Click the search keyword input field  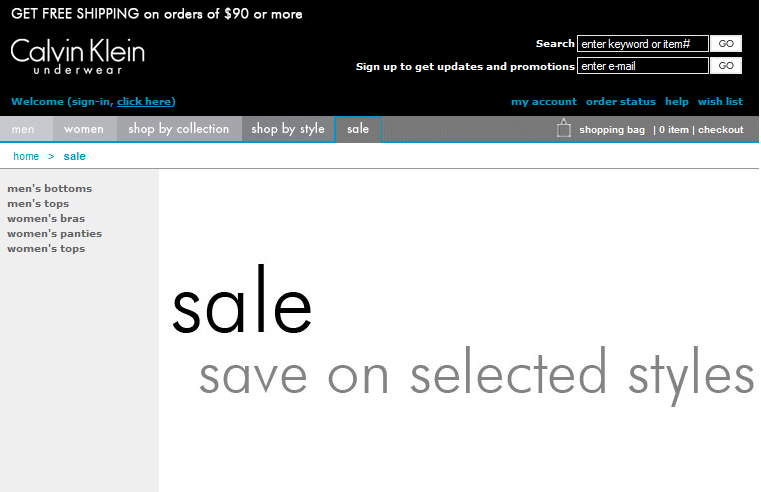(x=643, y=44)
